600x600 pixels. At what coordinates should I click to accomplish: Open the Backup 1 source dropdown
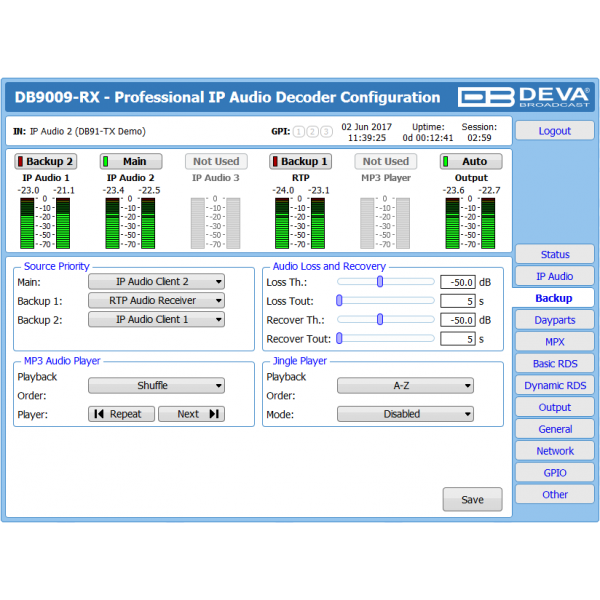[x=157, y=301]
